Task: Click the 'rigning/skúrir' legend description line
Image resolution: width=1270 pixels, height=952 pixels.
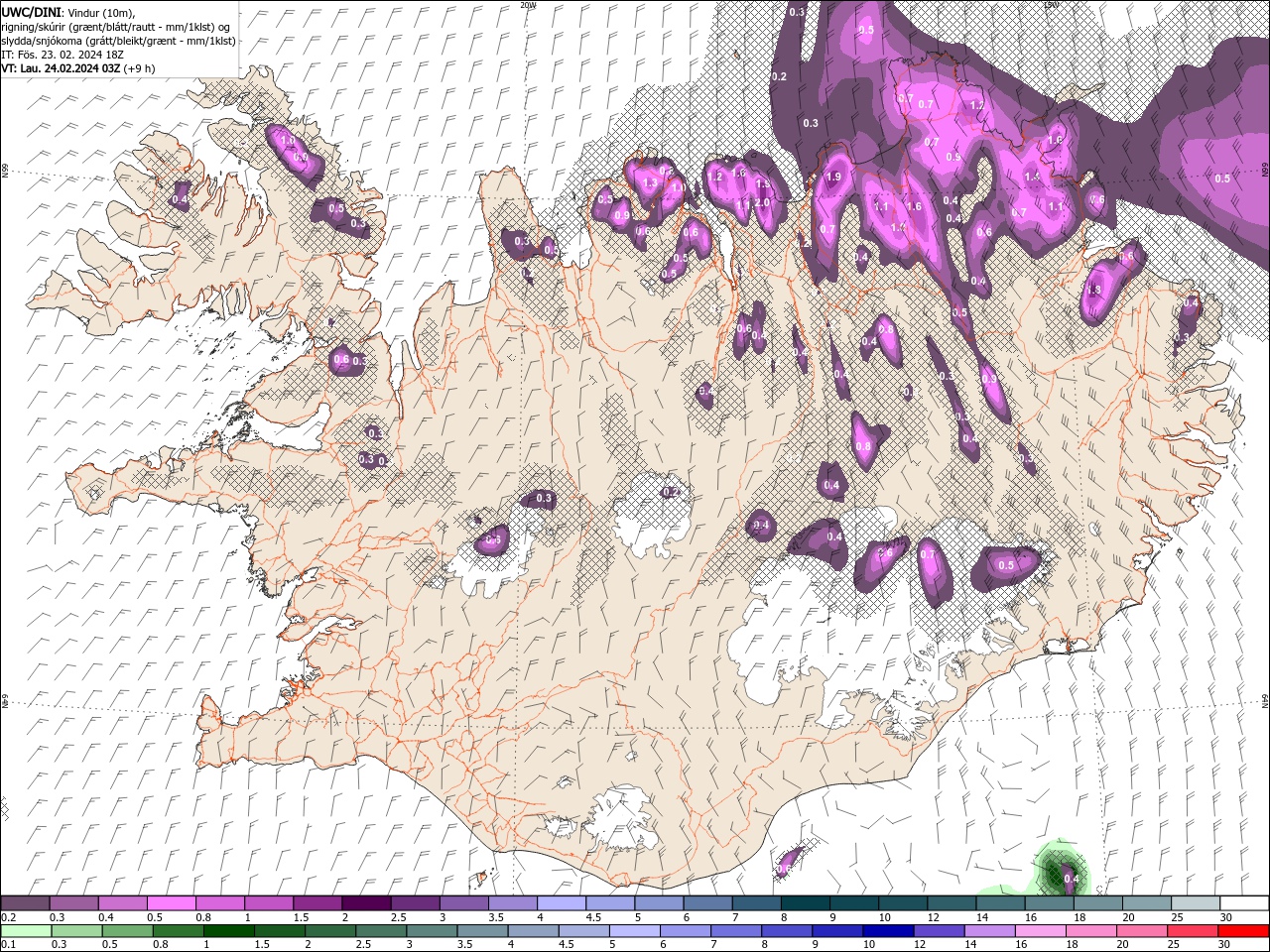Action: click(116, 26)
